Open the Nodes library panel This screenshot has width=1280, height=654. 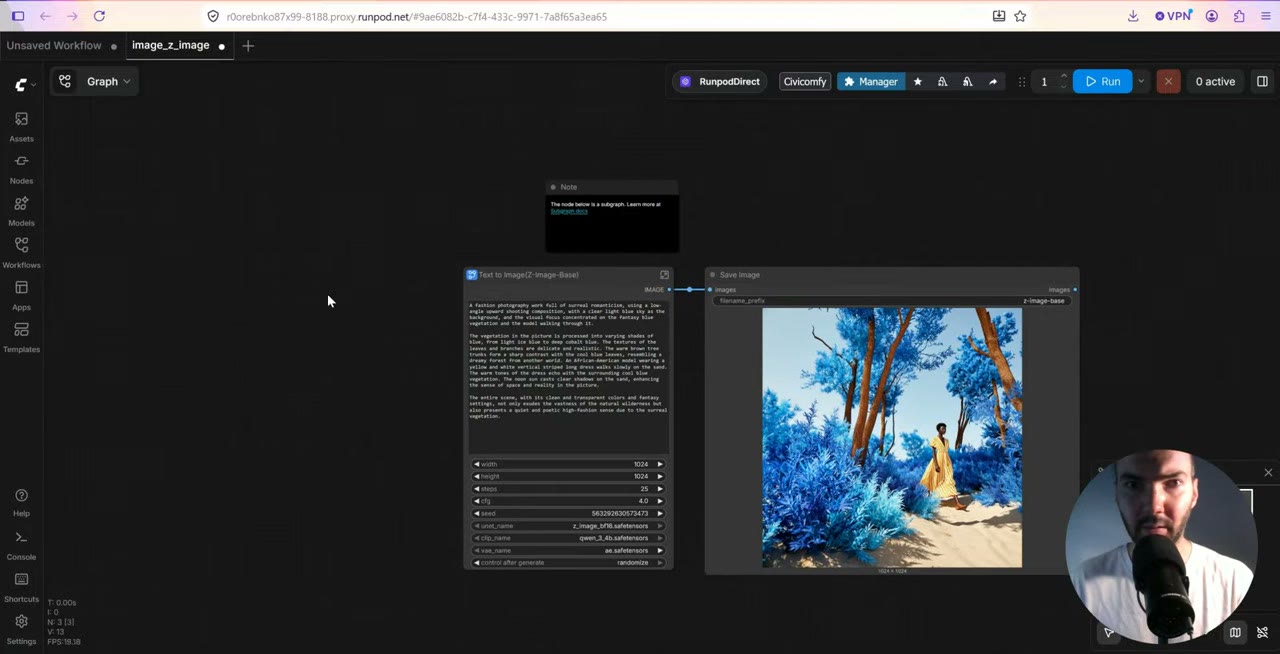(x=21, y=168)
